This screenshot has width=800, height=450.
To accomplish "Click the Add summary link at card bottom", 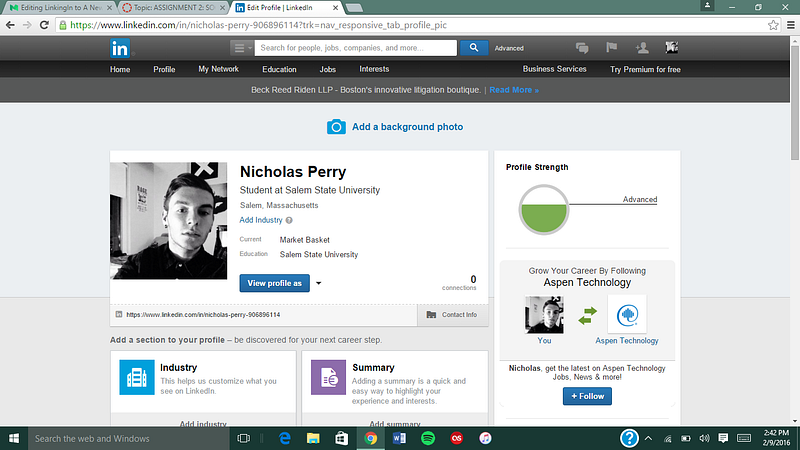I will click(395, 423).
